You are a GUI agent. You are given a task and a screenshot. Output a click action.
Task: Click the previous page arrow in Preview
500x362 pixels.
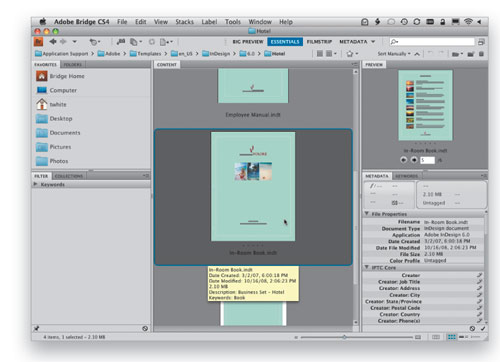point(404,160)
